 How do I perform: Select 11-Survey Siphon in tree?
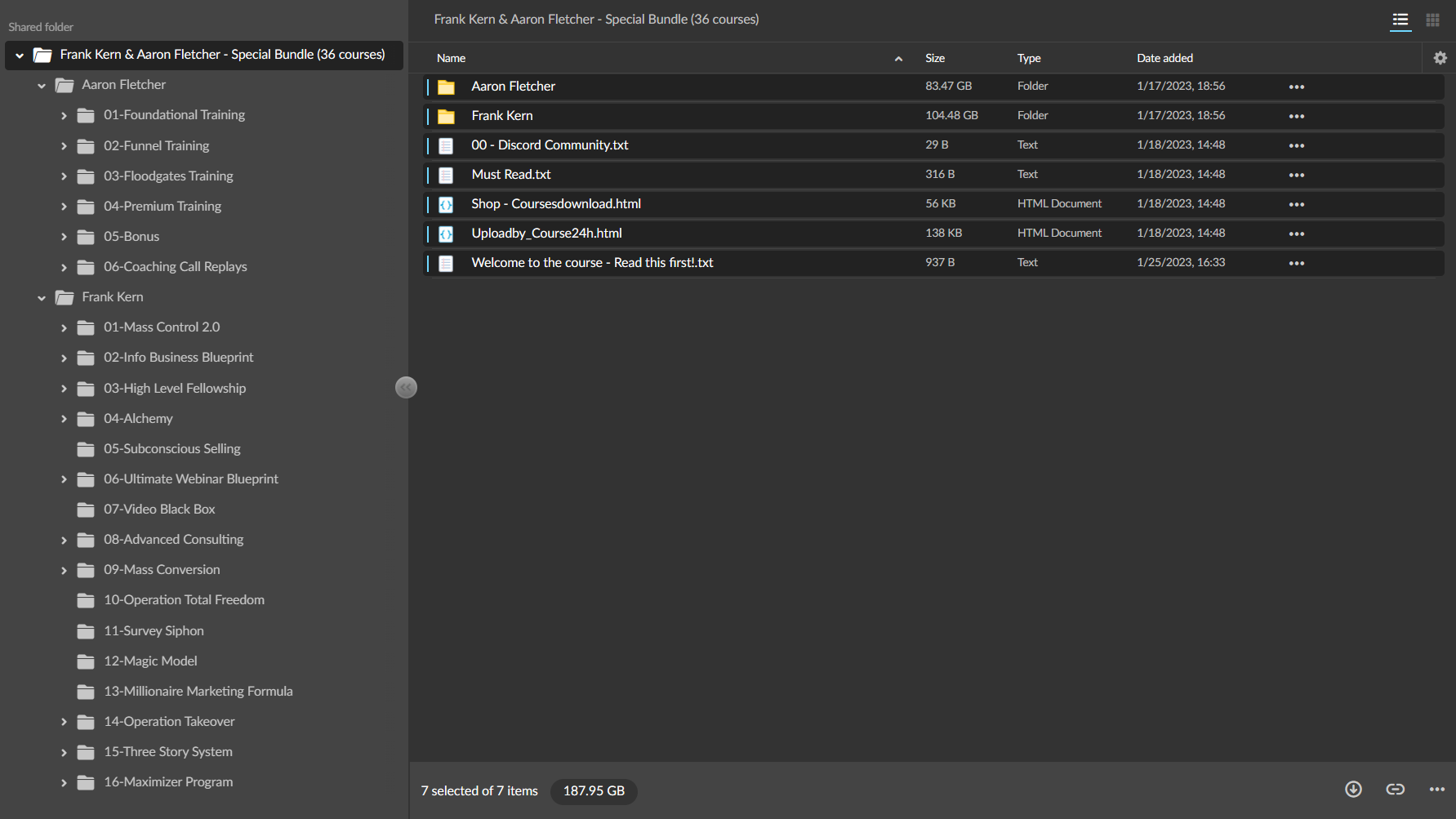pyautogui.click(x=154, y=630)
